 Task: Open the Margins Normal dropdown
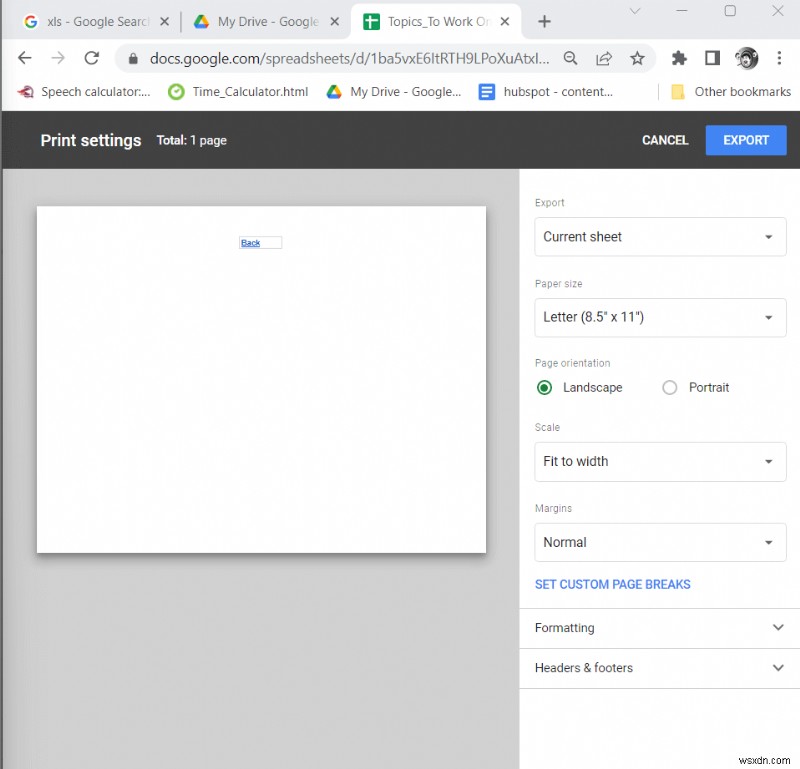point(660,542)
